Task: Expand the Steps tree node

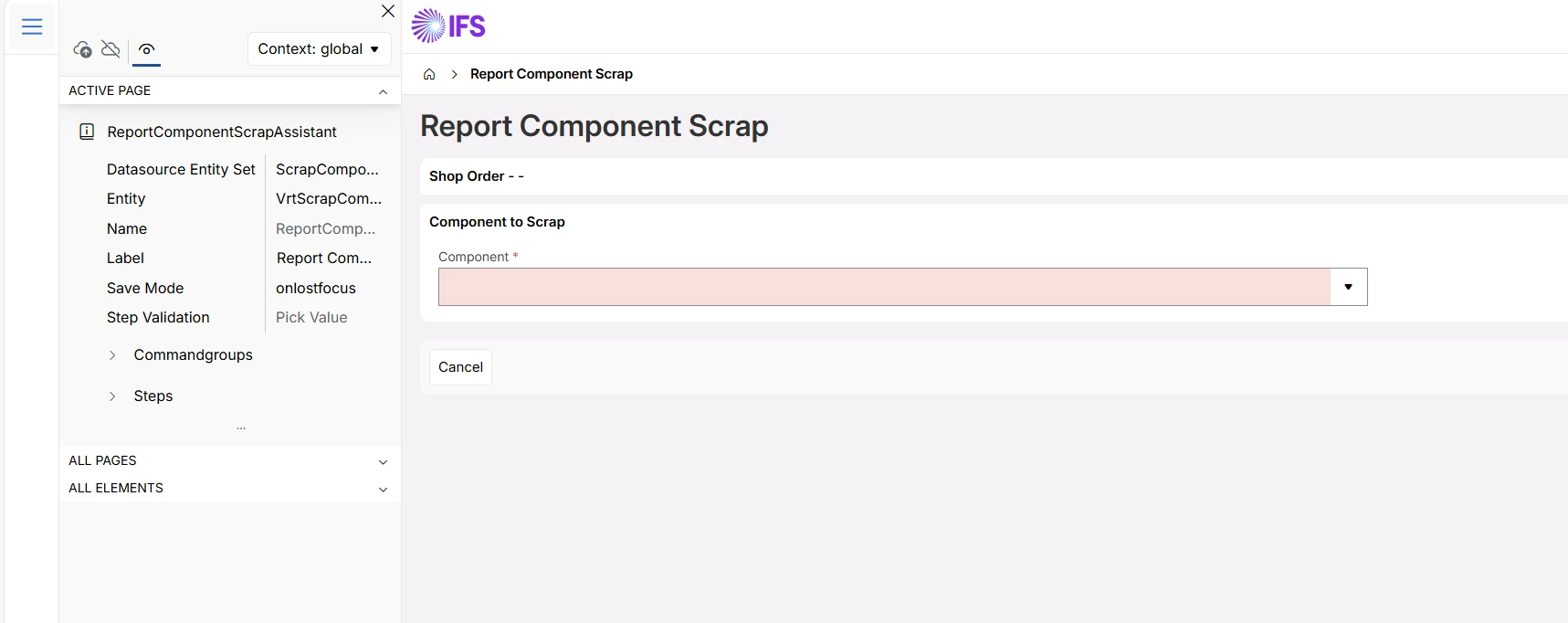Action: point(112,396)
